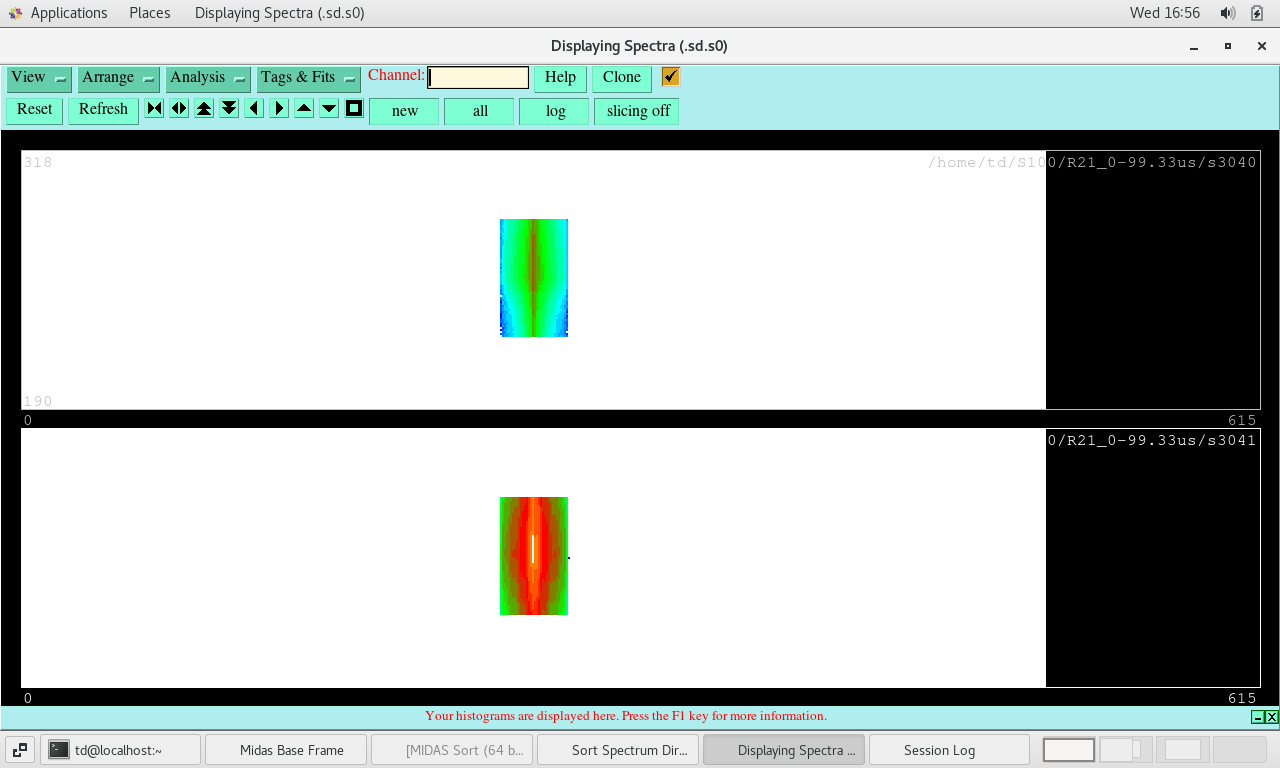Click the 615 label below the s3040 spectrum

(1242, 421)
